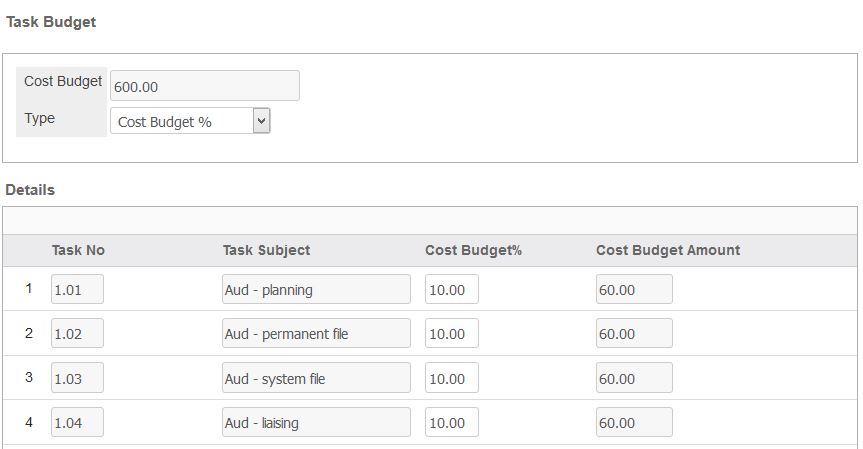Edit Cost Budget% for Aud - liaising row
This screenshot has height=449, width=863.
pos(452,422)
